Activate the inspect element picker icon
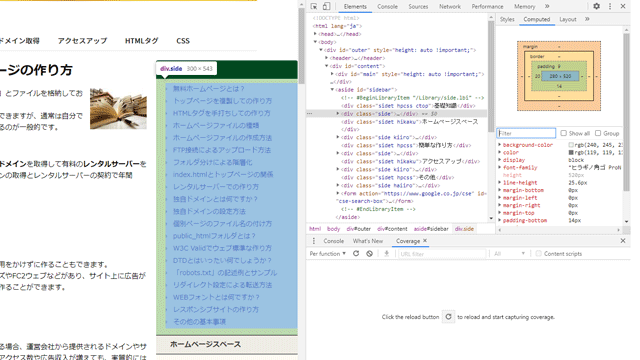Screen dimensions: 640x360 click(x=314, y=6)
